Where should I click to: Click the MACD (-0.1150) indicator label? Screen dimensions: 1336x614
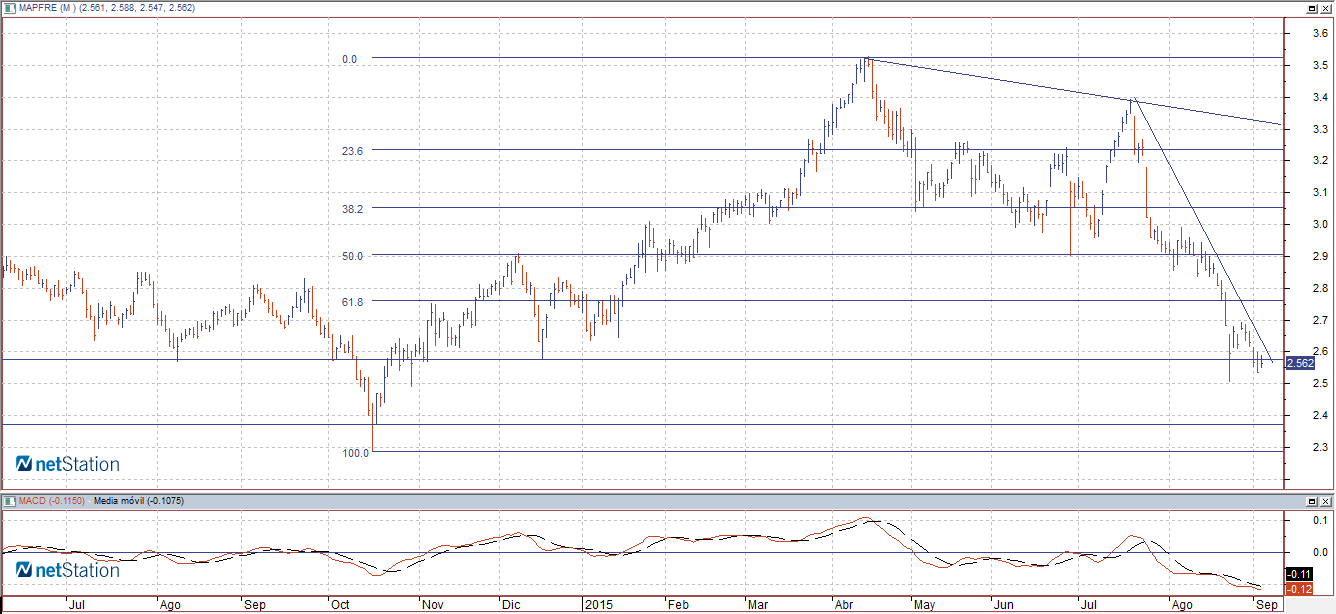pyautogui.click(x=53, y=500)
